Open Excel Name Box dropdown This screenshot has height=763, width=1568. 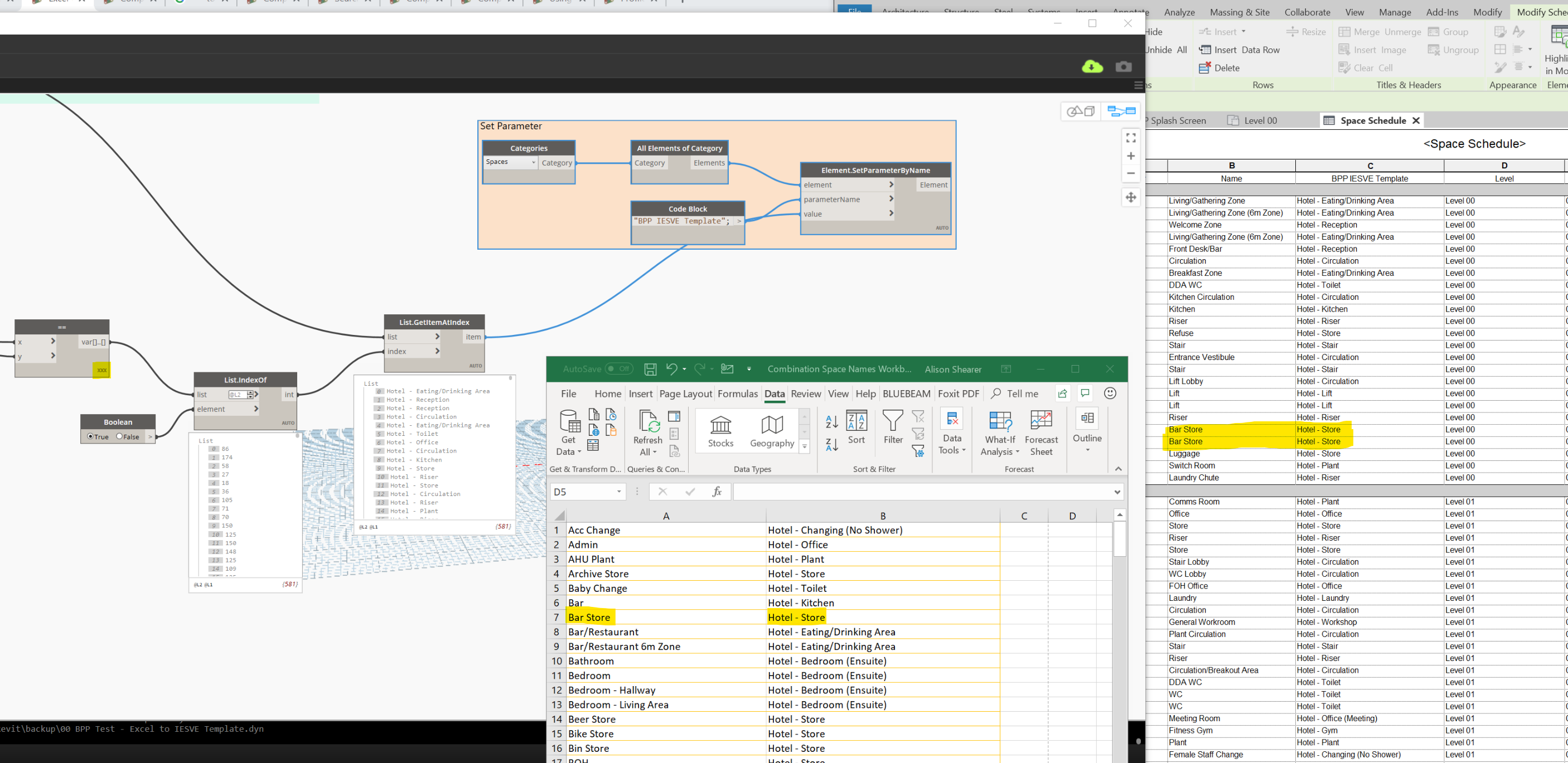coord(619,492)
